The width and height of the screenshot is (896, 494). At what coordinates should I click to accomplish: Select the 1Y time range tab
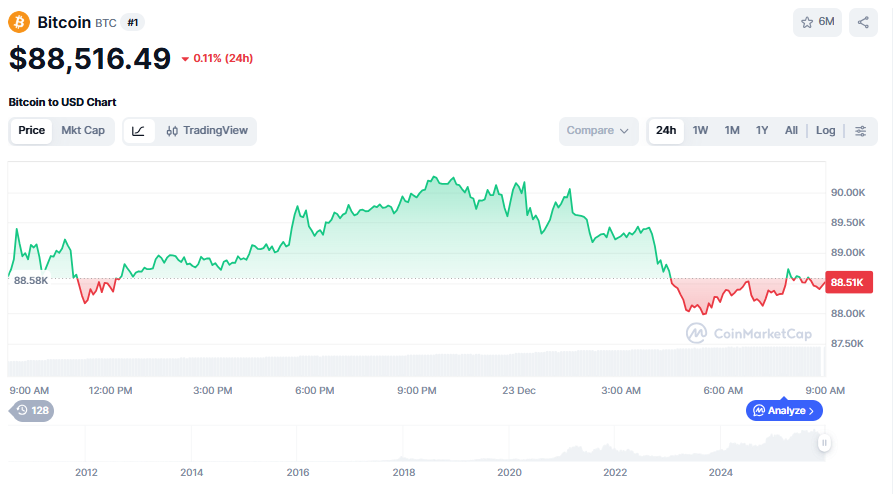[762, 131]
